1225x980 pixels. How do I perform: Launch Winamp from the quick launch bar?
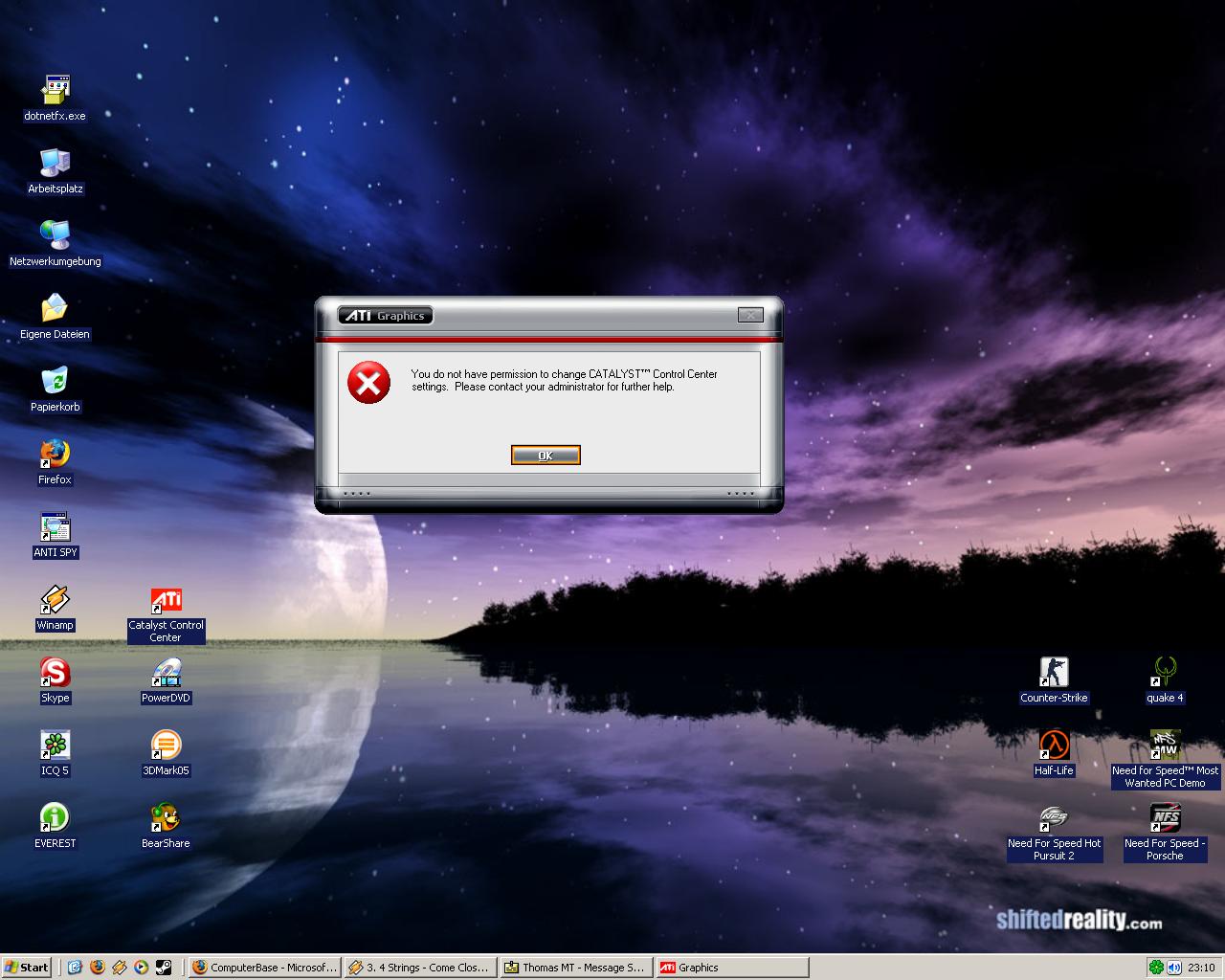coord(119,968)
